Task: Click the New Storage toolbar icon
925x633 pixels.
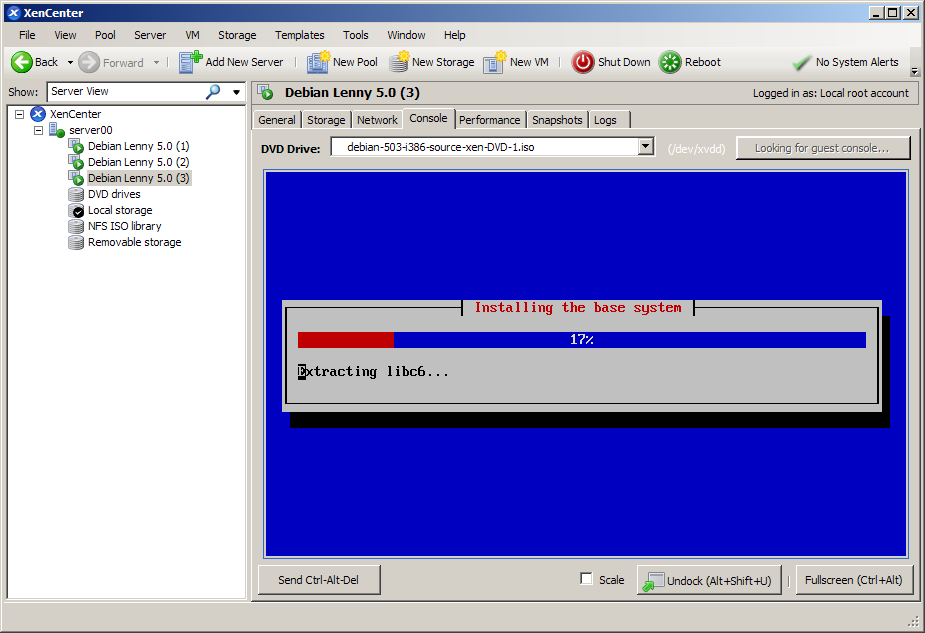Action: click(x=398, y=62)
